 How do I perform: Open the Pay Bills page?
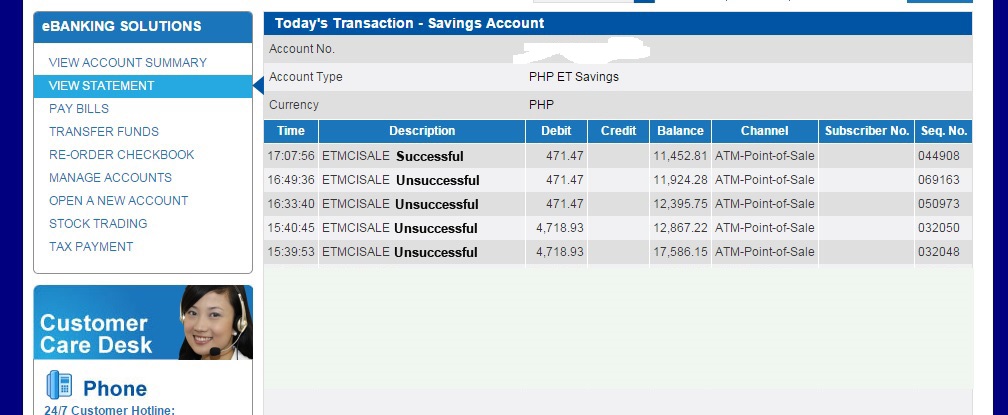[79, 109]
